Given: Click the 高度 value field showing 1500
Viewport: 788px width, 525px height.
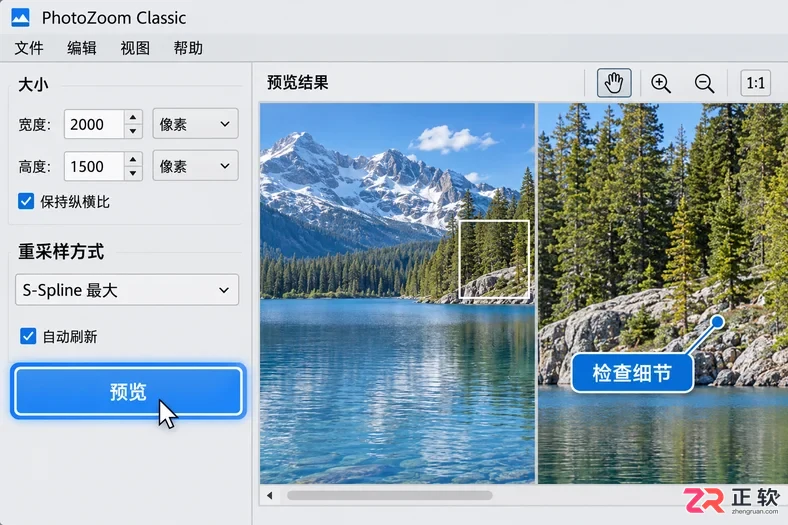Looking at the screenshot, I should tap(94, 166).
